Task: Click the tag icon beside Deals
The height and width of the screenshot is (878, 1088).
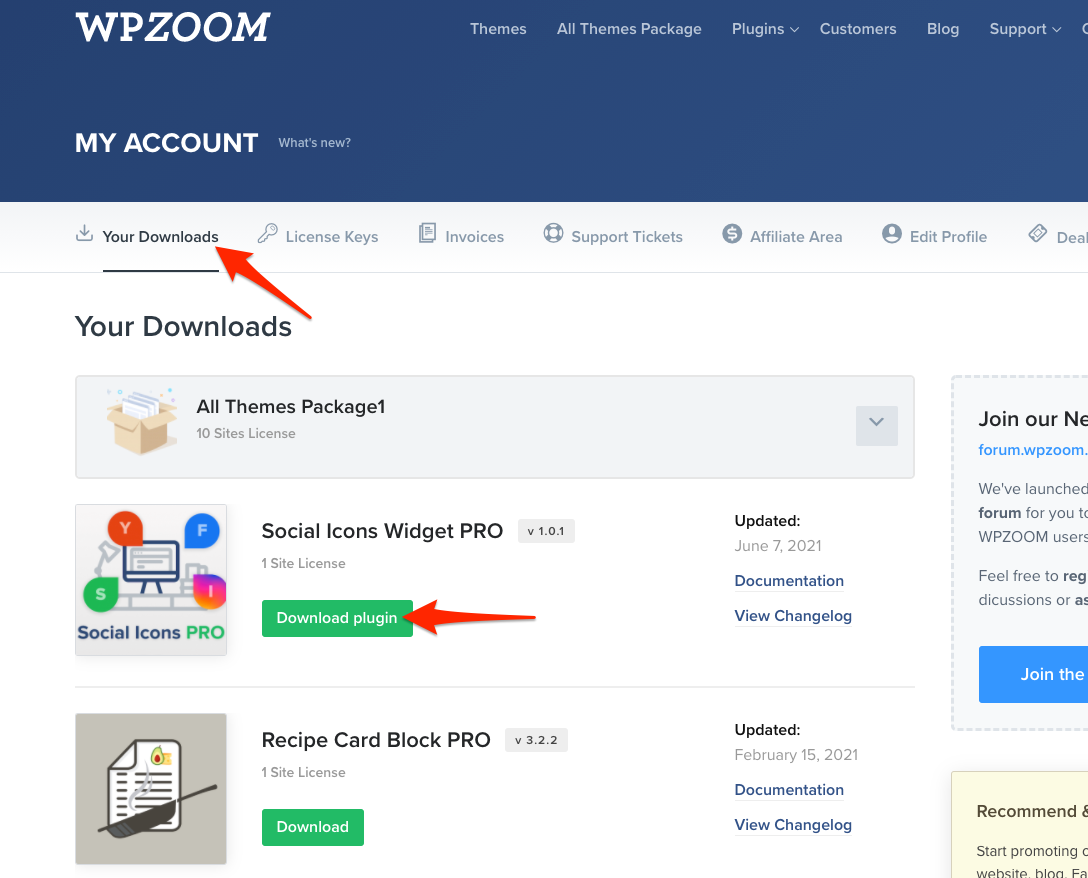Action: coord(1037,233)
